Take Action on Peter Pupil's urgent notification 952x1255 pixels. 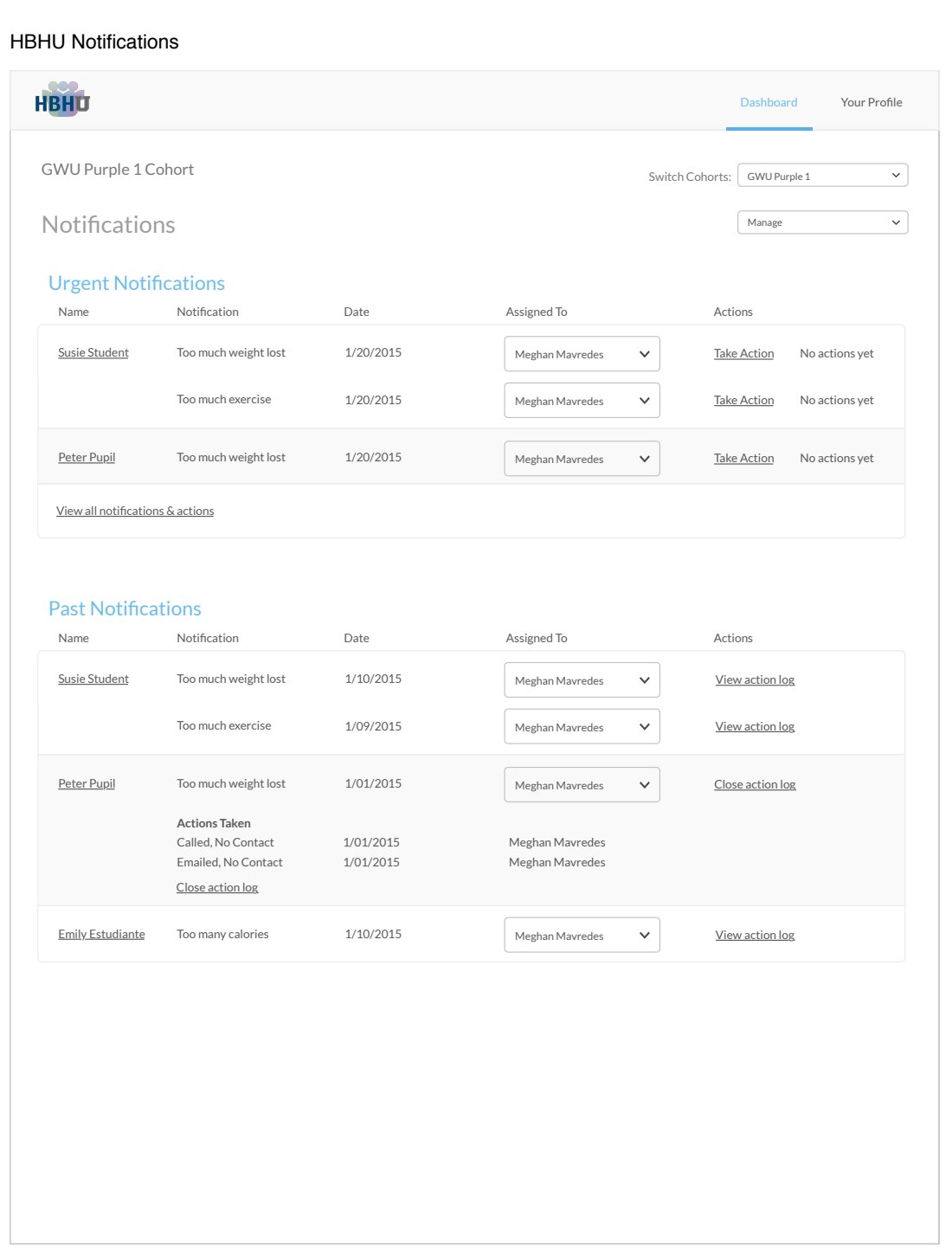tap(743, 458)
